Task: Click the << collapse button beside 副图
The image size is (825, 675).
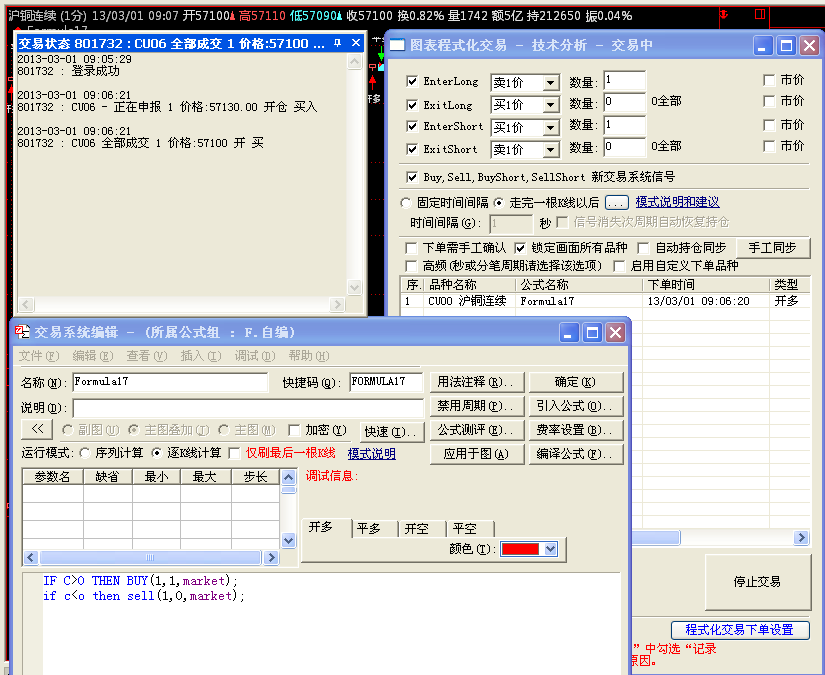Action: point(38,430)
